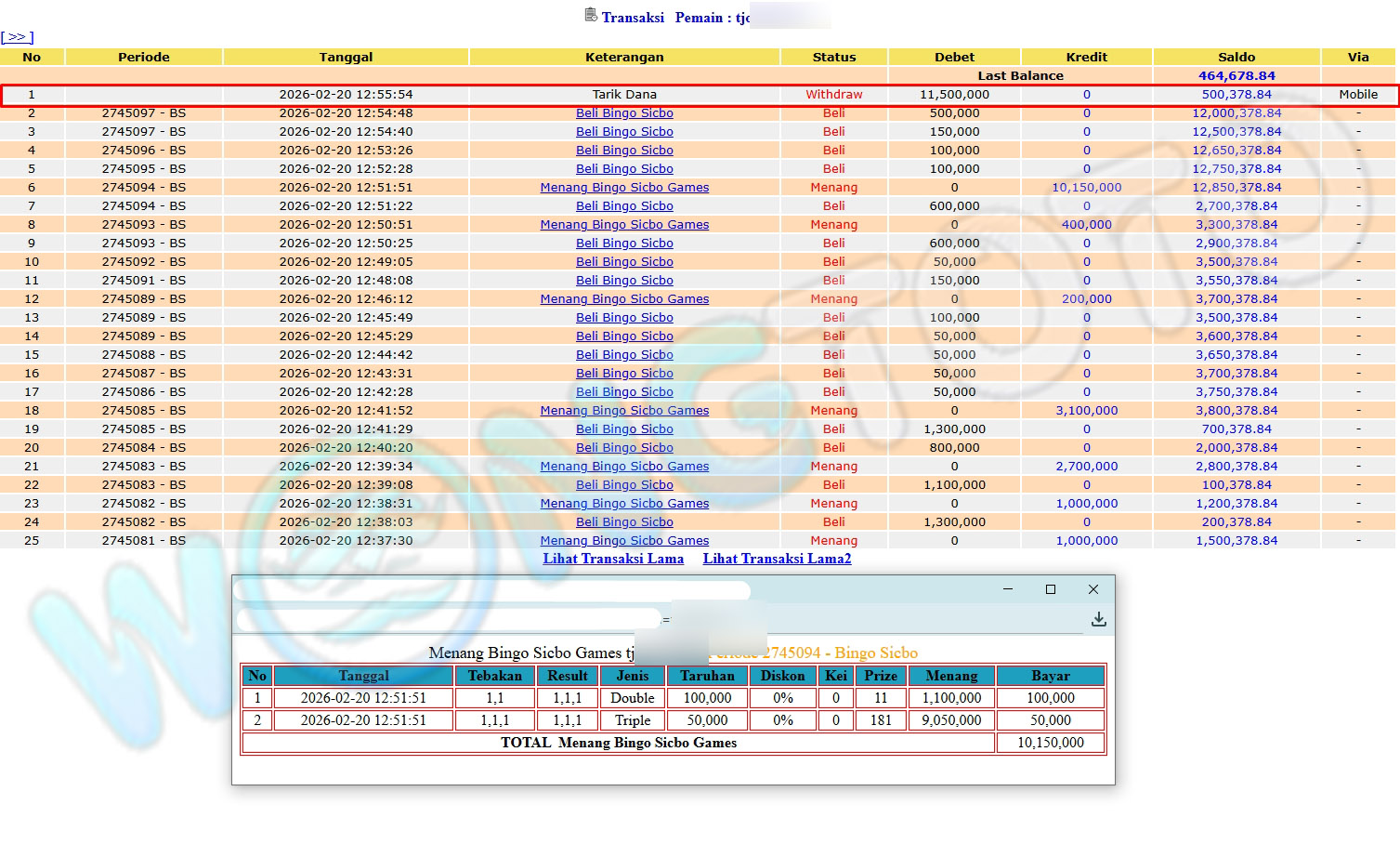The width and height of the screenshot is (1400, 844).
Task: Click the popup address bar field
Action: [x=448, y=619]
